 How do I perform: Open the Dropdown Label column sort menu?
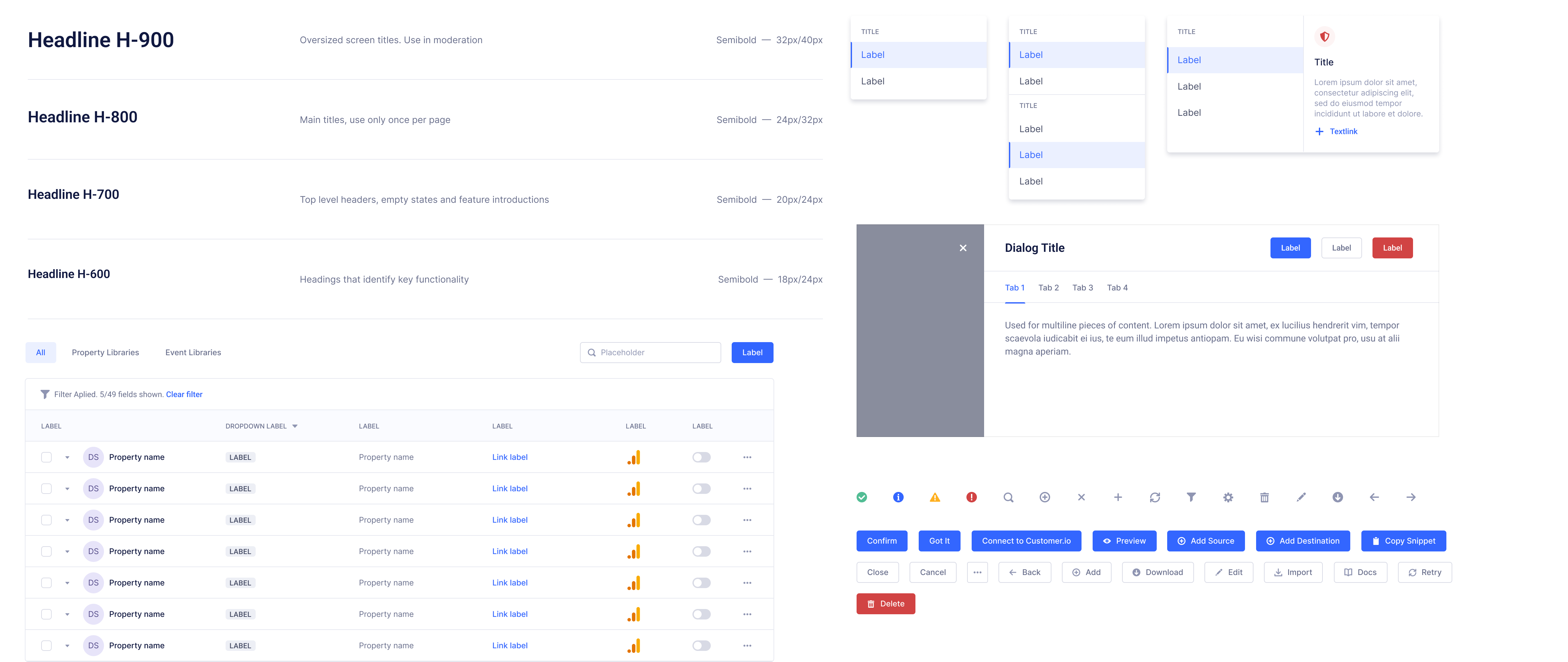pos(295,426)
